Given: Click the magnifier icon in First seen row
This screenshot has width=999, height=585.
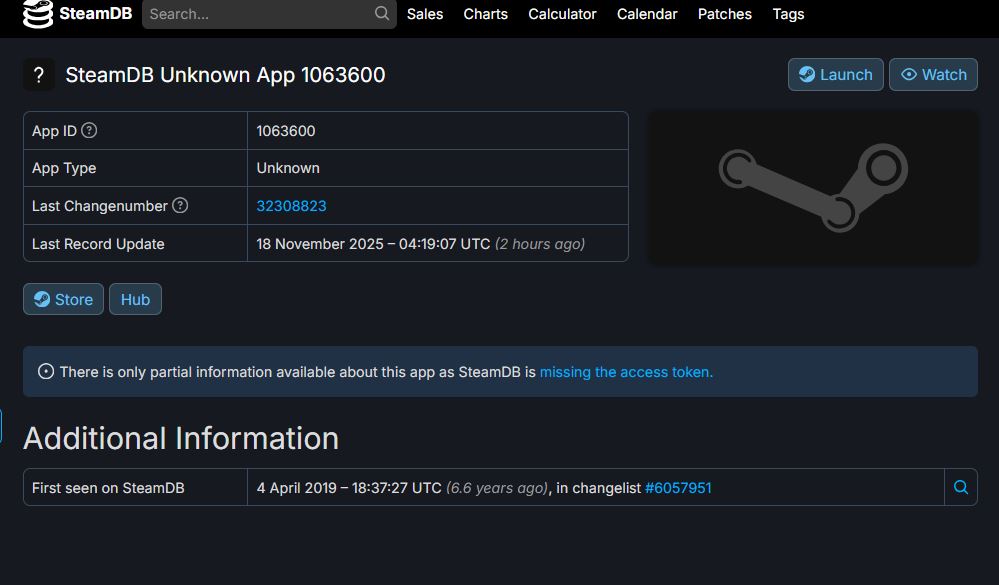Looking at the screenshot, I should (x=961, y=488).
